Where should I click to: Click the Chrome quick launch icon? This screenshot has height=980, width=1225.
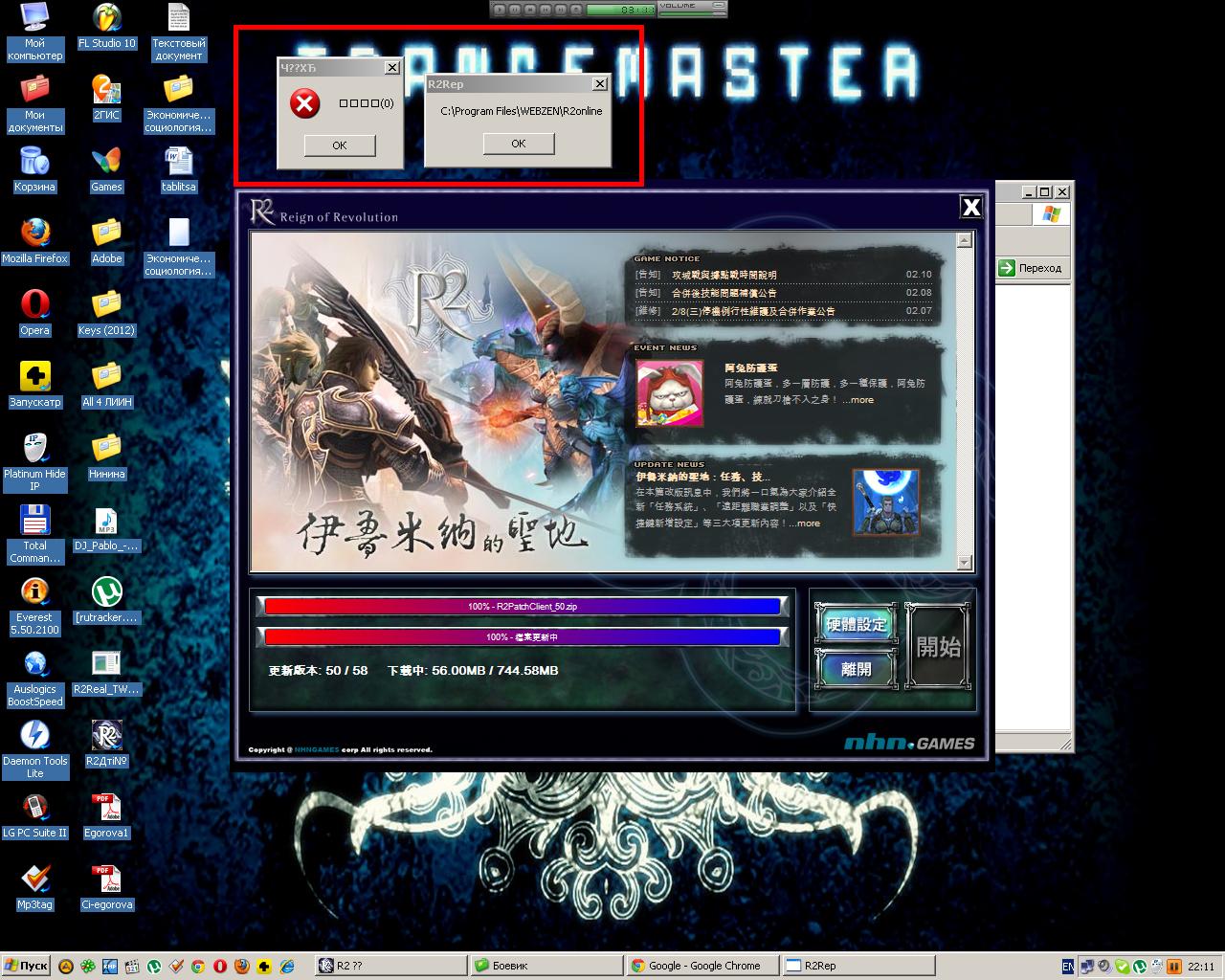pos(198,967)
